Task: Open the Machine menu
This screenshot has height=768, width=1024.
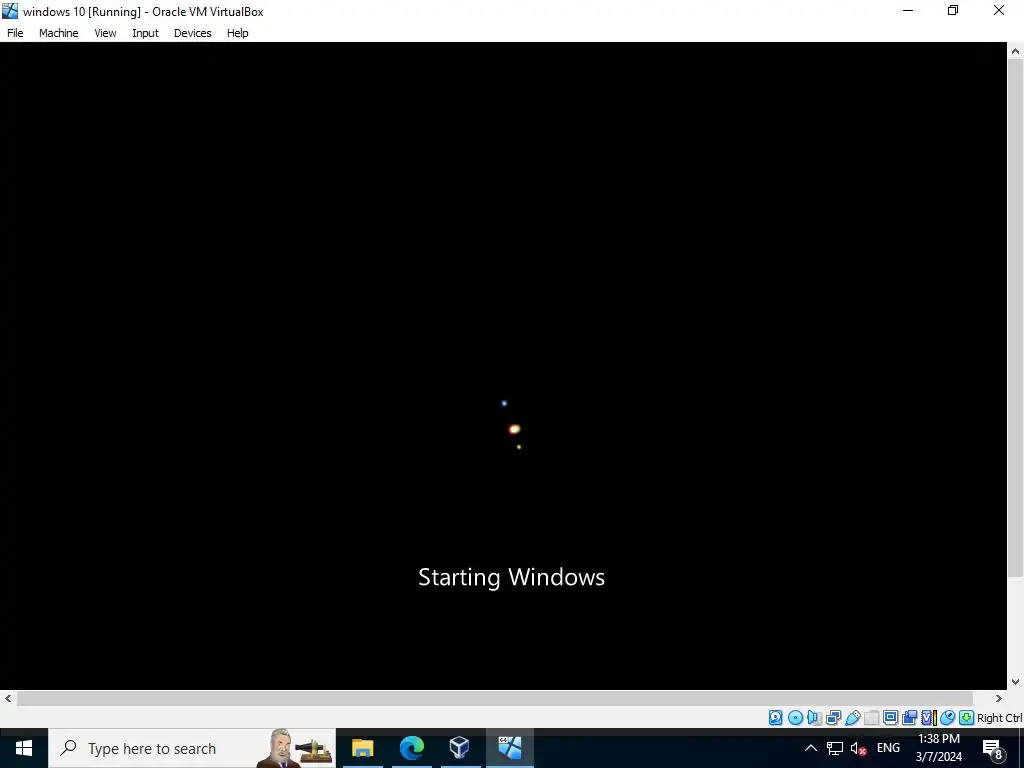Action: click(x=59, y=33)
